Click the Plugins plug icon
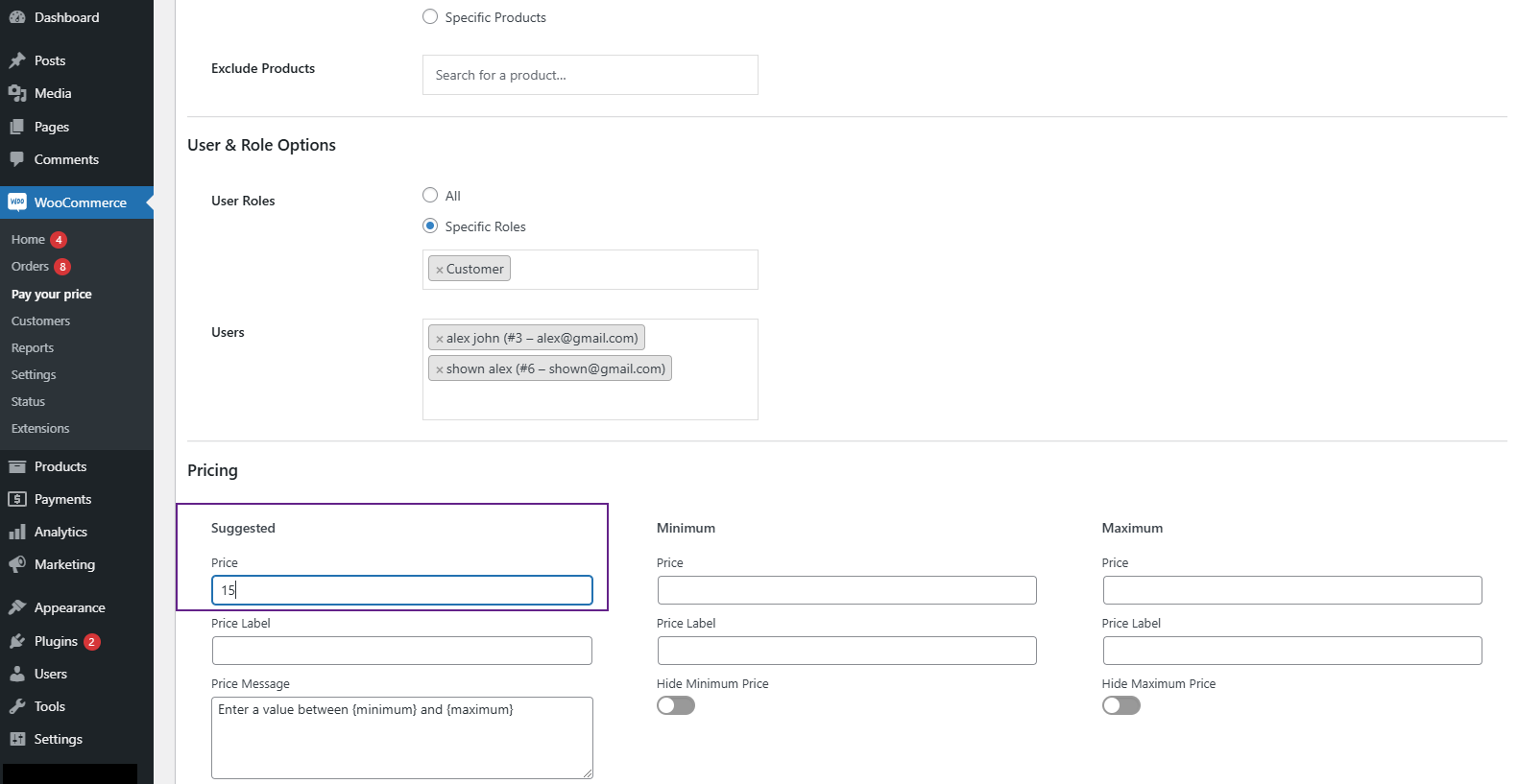 point(17,641)
